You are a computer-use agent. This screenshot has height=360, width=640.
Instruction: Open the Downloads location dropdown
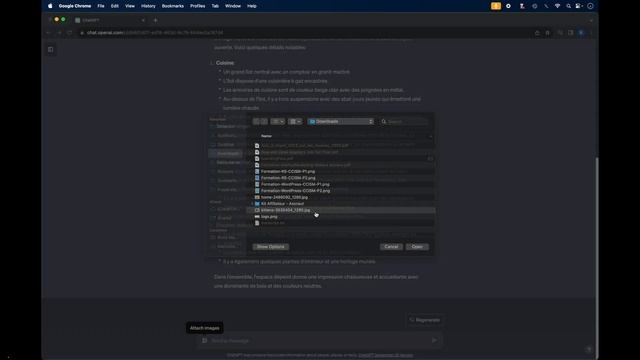coord(341,122)
